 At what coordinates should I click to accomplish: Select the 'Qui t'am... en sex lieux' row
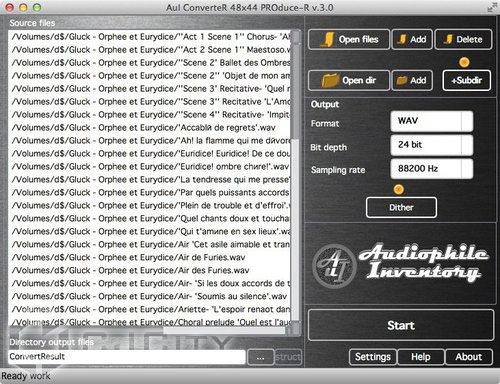[149, 232]
